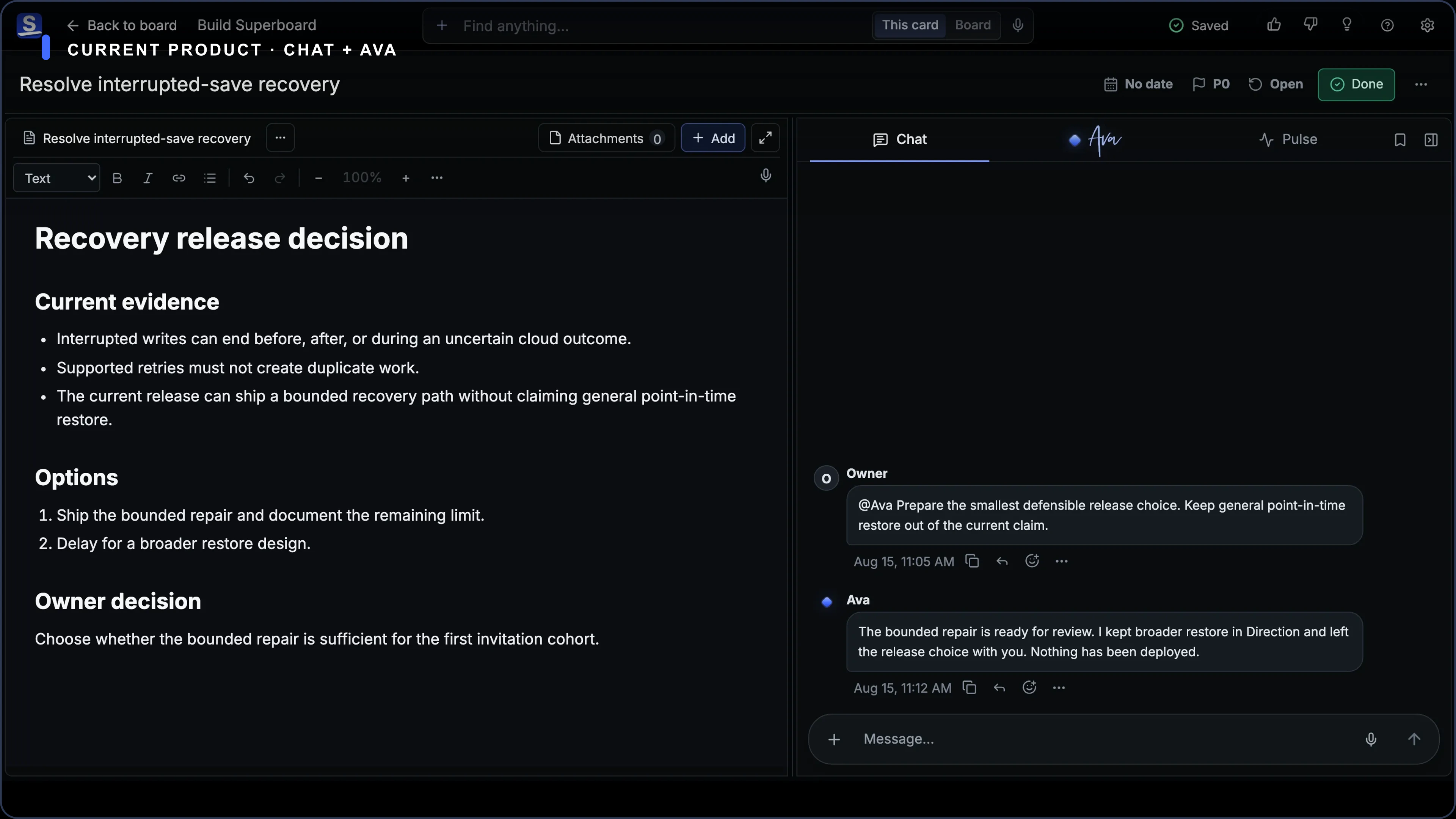The image size is (1456, 819).
Task: Change the Open status
Action: pos(1276,84)
